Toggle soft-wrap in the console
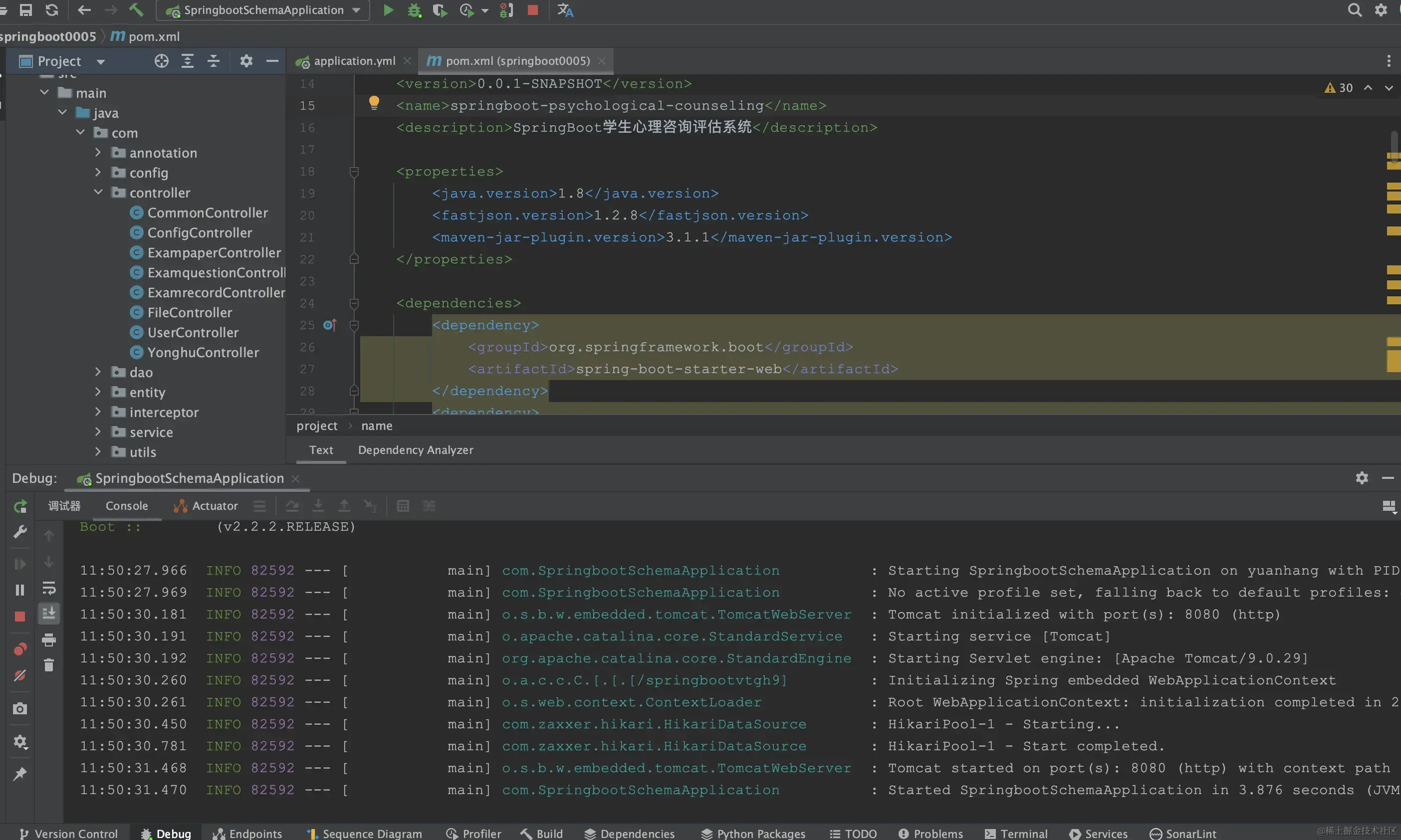This screenshot has width=1401, height=840. point(49,588)
